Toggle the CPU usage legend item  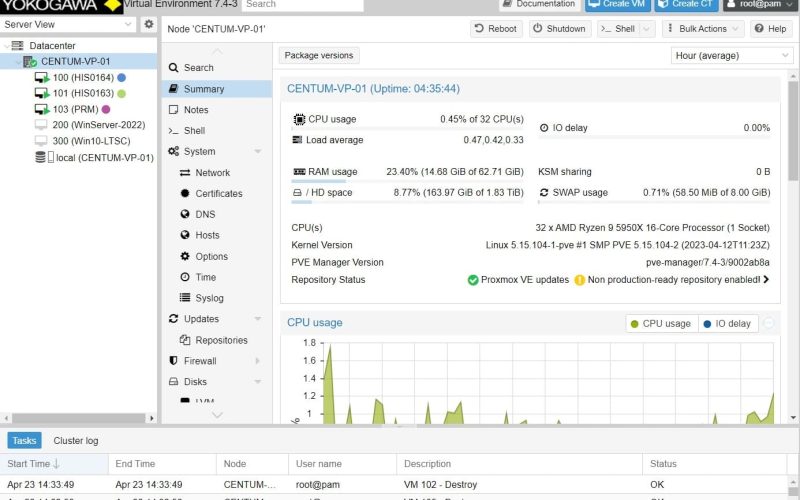(x=661, y=323)
